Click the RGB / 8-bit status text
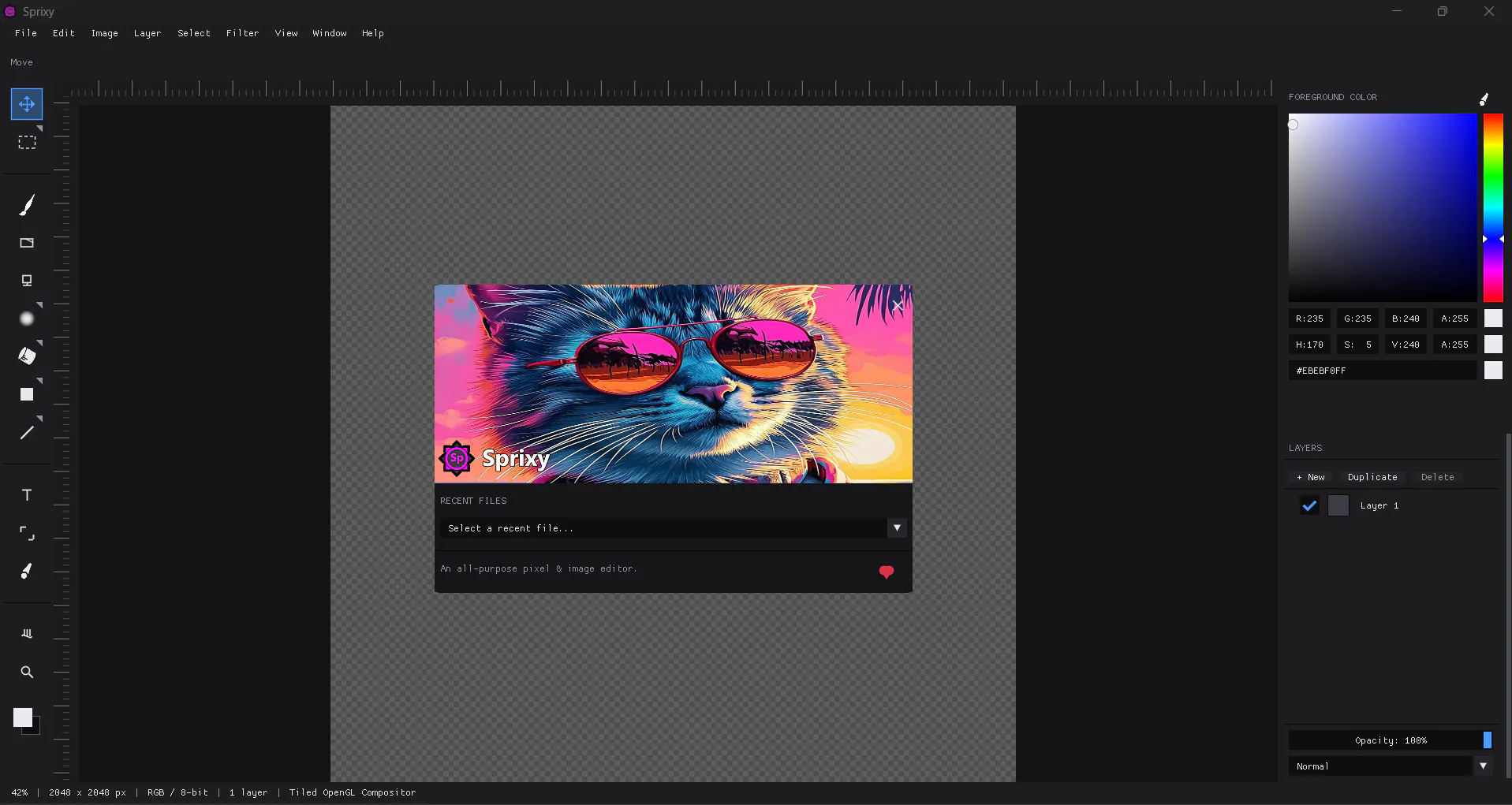The width and height of the screenshot is (1512, 805). (177, 792)
